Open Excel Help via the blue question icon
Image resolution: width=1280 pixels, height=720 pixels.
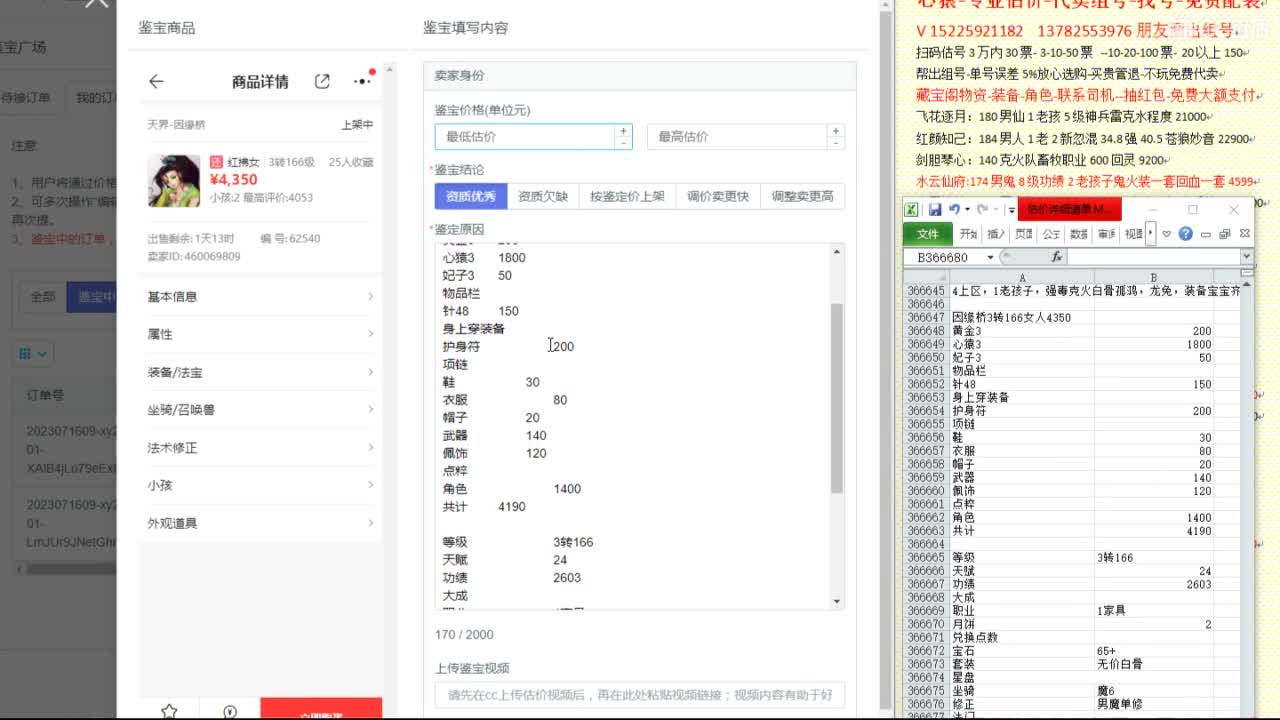click(1185, 234)
